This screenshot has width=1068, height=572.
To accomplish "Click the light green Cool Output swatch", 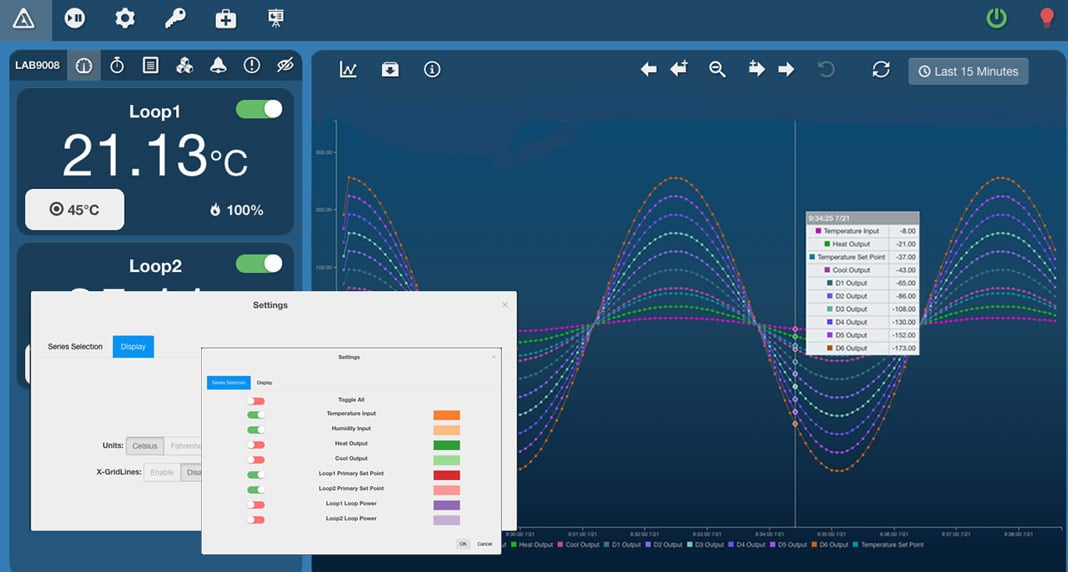I will coord(447,460).
